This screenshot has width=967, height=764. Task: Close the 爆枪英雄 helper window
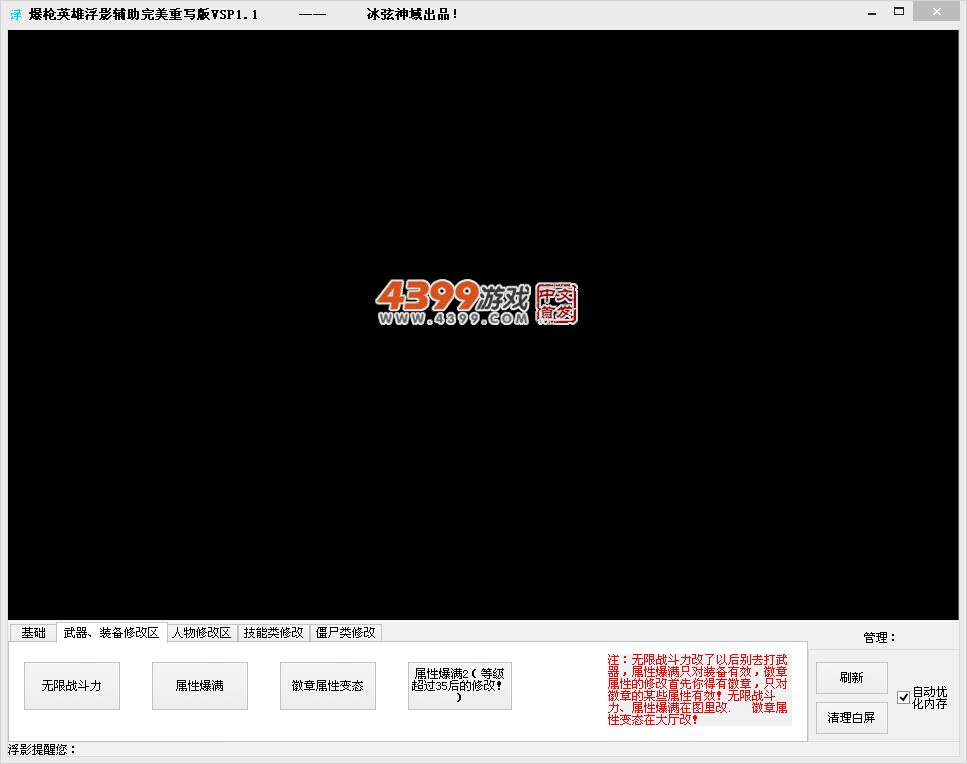point(936,12)
